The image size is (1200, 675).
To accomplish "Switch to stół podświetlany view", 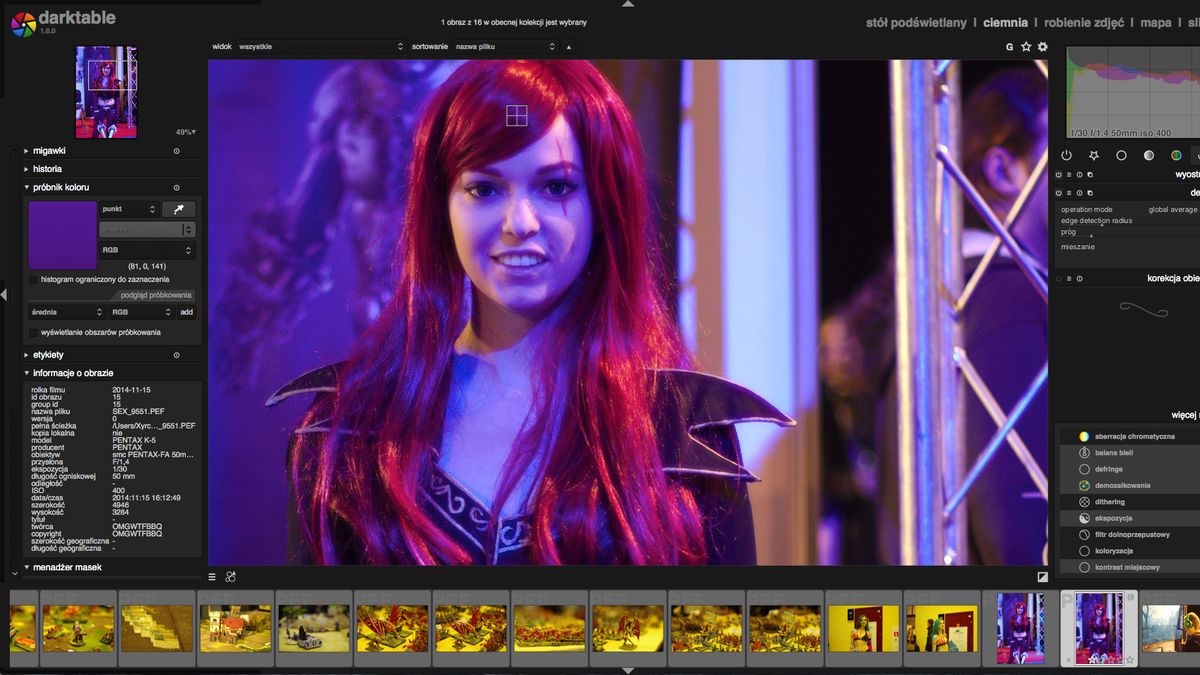I will point(916,22).
